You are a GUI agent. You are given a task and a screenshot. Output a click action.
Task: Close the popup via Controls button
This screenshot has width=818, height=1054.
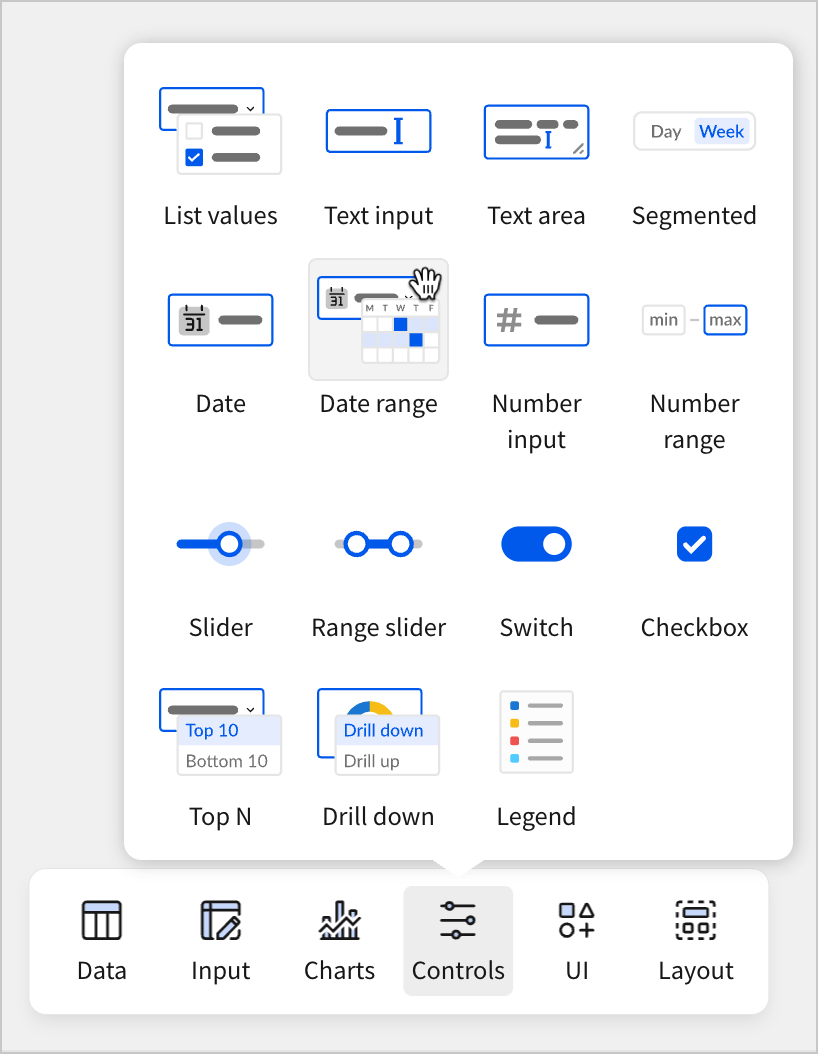pos(458,940)
